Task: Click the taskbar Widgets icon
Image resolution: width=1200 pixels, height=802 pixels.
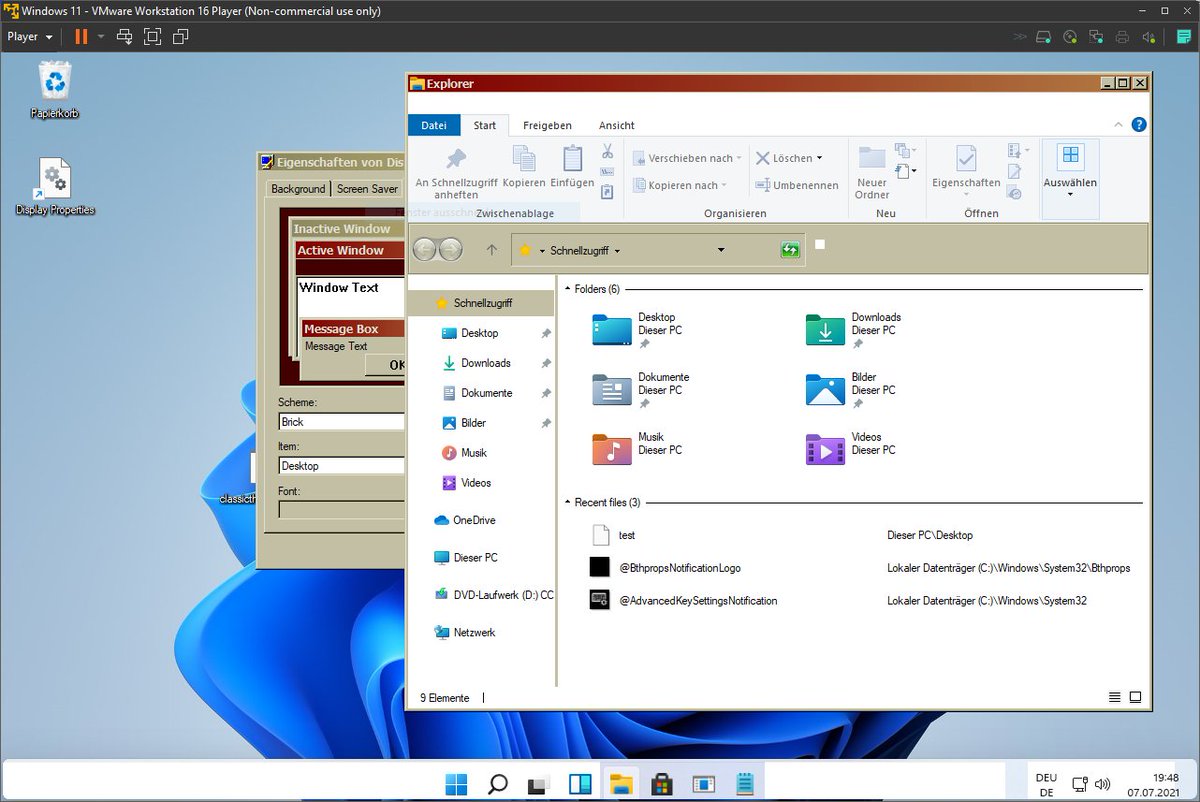Action: pyautogui.click(x=580, y=784)
